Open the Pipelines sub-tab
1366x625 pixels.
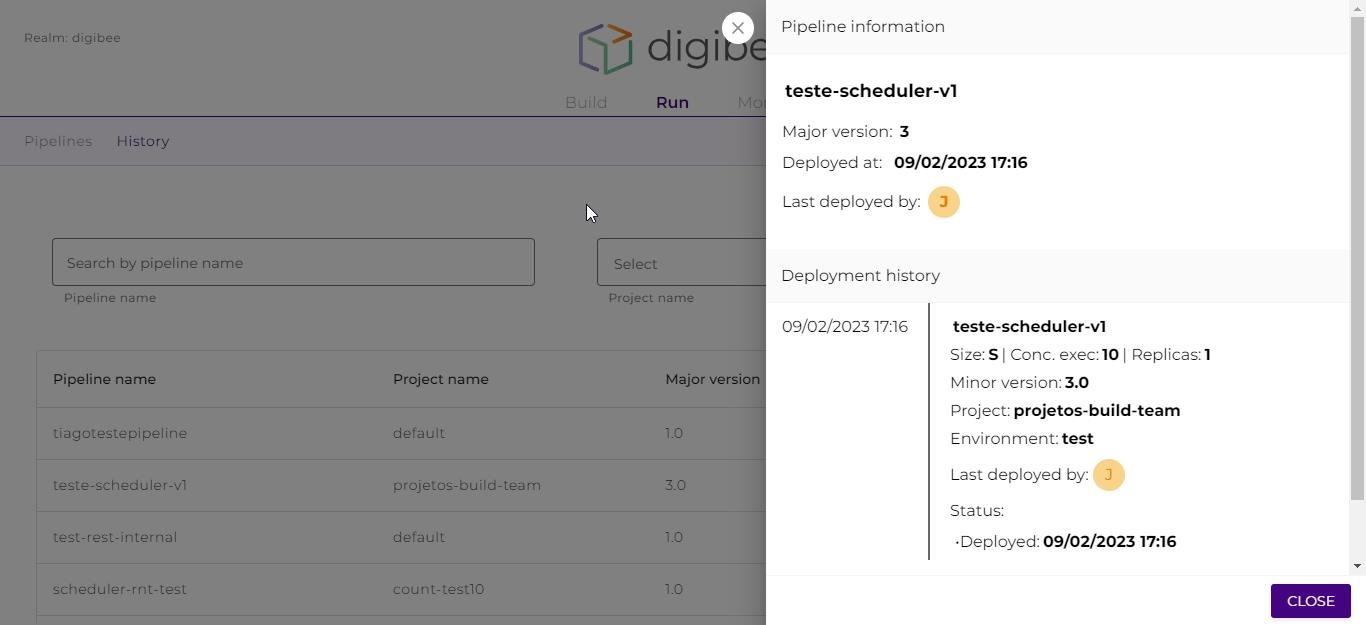58,141
